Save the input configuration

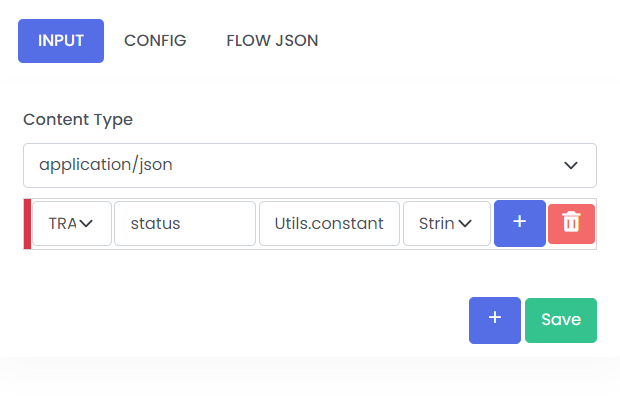(x=561, y=320)
